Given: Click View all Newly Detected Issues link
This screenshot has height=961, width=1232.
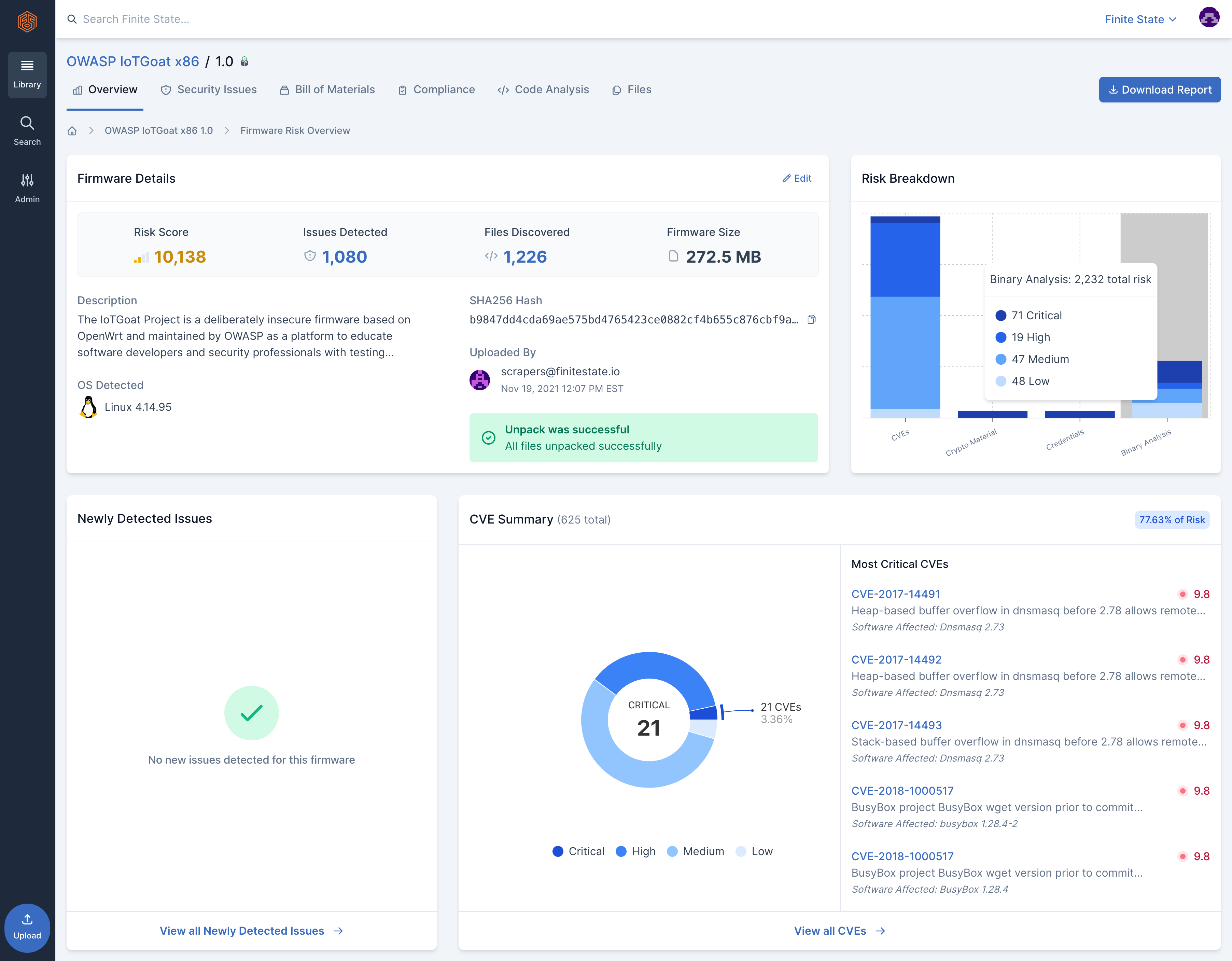Looking at the screenshot, I should click(252, 931).
